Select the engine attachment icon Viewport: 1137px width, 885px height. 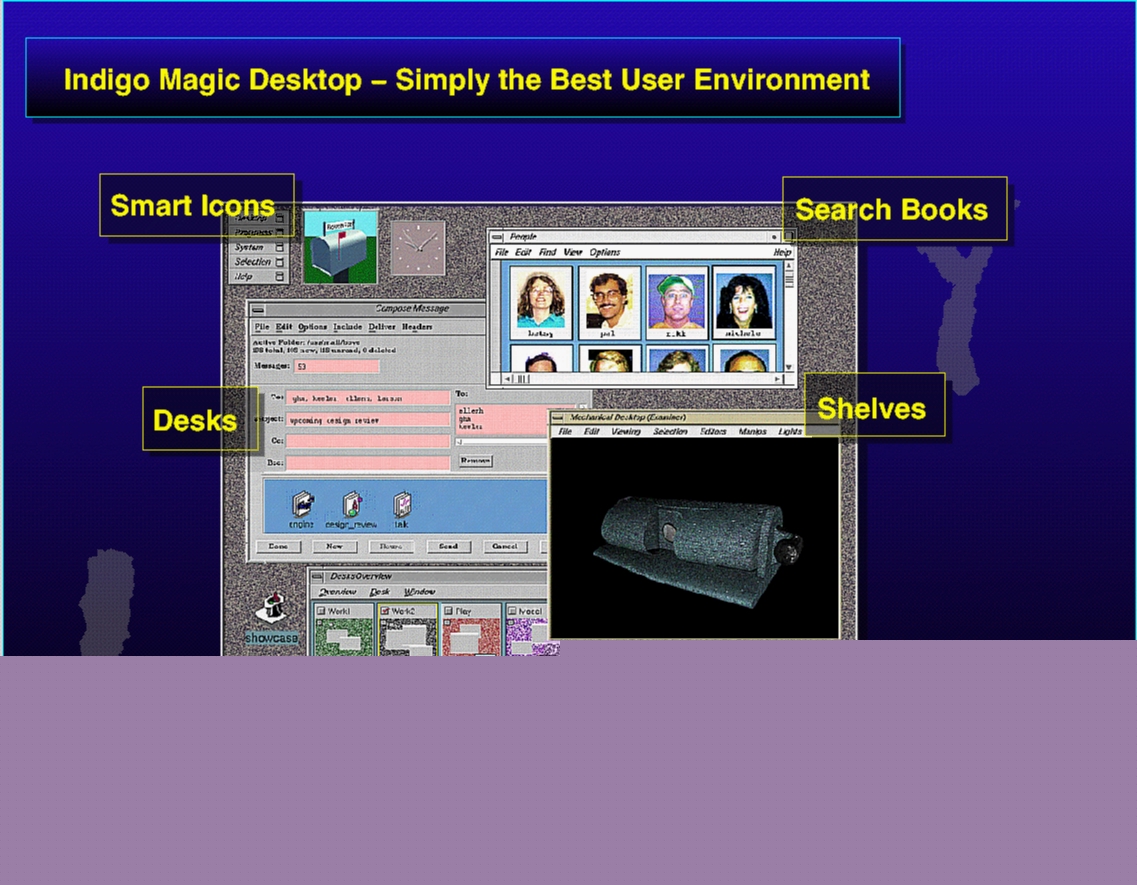302,510
